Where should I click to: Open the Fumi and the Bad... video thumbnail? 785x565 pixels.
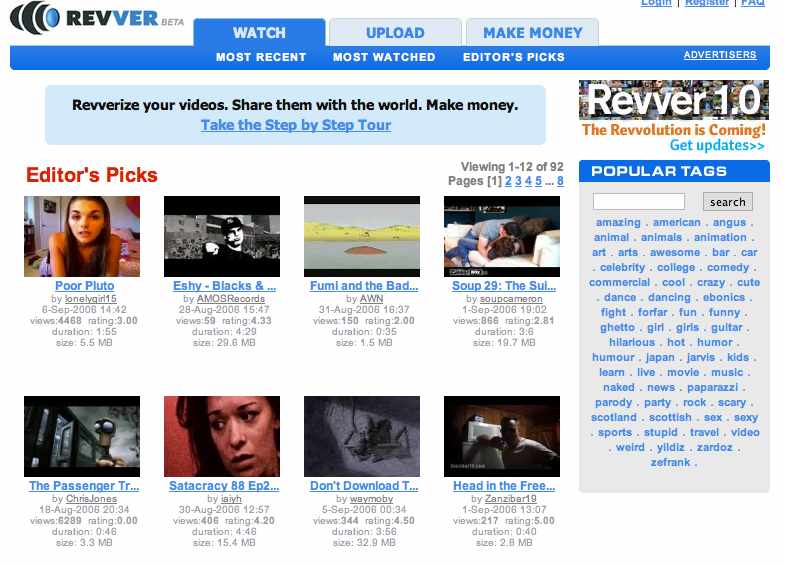pos(362,236)
